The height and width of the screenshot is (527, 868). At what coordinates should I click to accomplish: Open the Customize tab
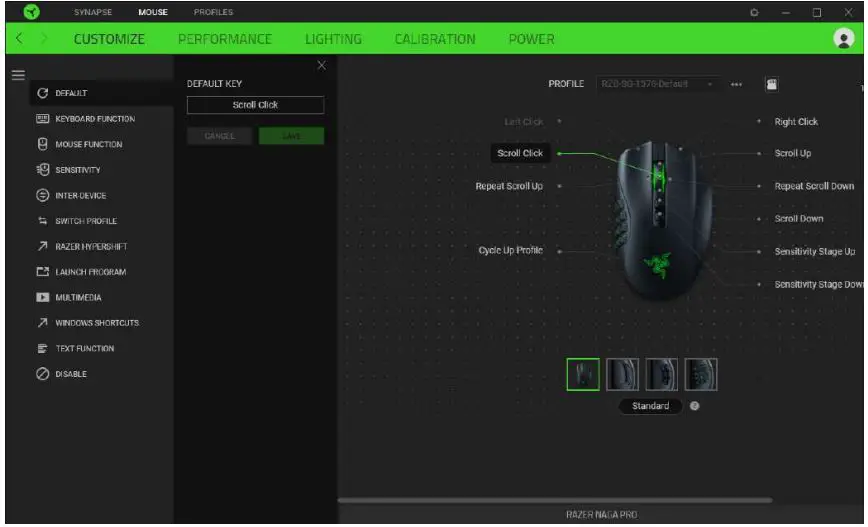[109, 39]
